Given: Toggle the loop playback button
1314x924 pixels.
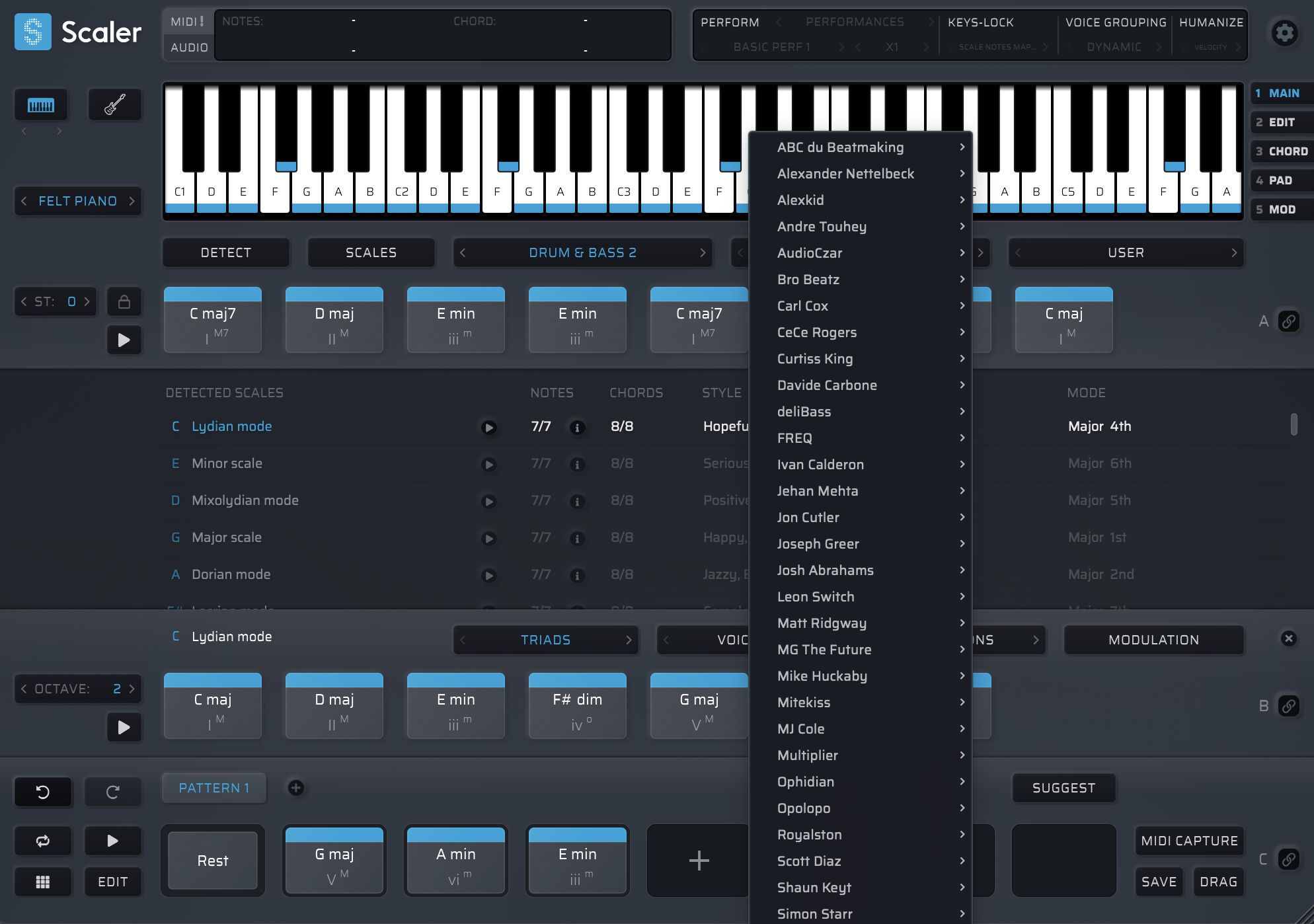Looking at the screenshot, I should (x=43, y=841).
